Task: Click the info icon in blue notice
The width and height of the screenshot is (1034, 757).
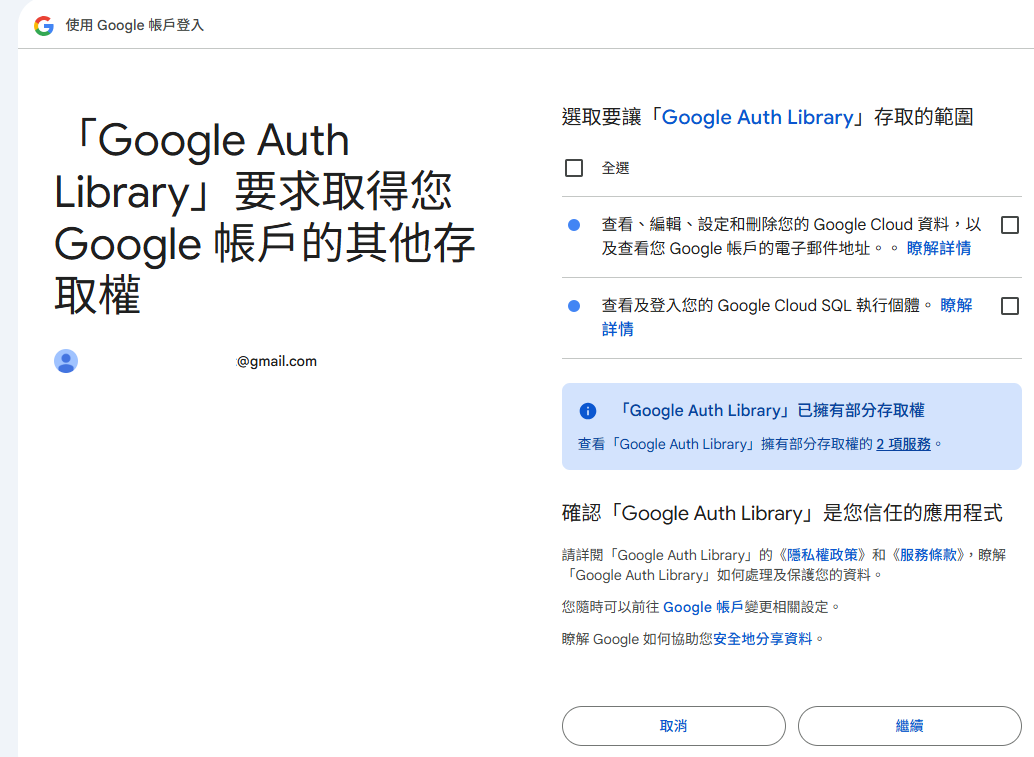Action: [588, 411]
